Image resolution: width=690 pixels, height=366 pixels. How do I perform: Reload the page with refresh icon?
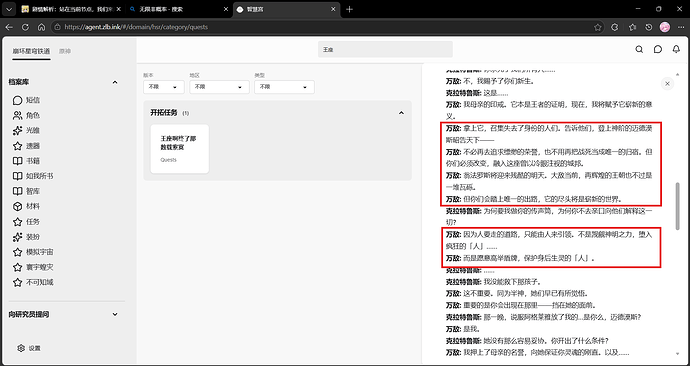26,27
